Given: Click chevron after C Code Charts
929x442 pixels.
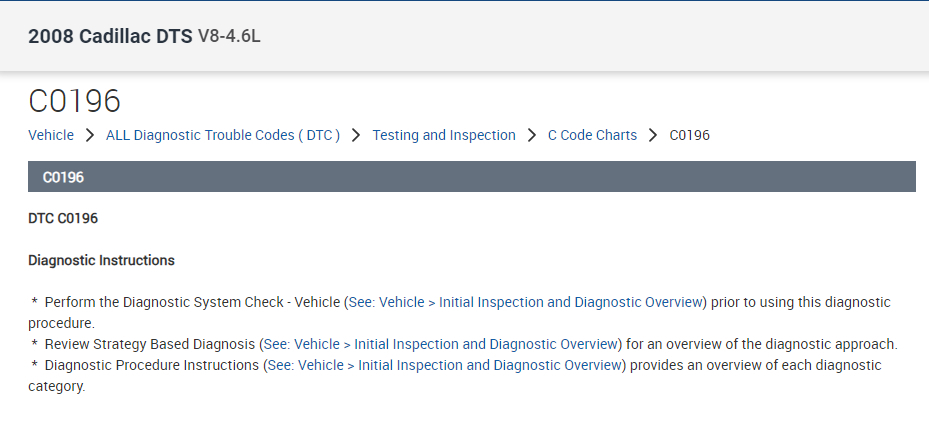Looking at the screenshot, I should pyautogui.click(x=653, y=135).
